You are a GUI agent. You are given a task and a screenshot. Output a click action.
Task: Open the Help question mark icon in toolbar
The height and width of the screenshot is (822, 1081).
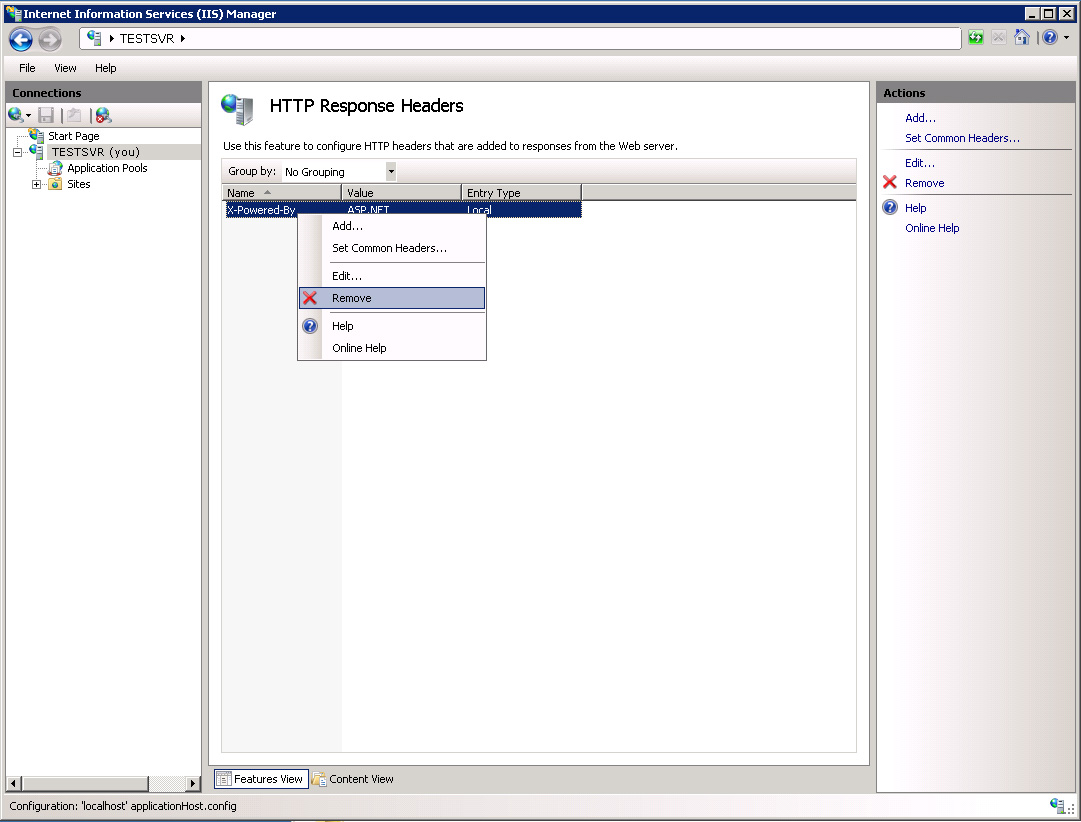coord(1050,37)
